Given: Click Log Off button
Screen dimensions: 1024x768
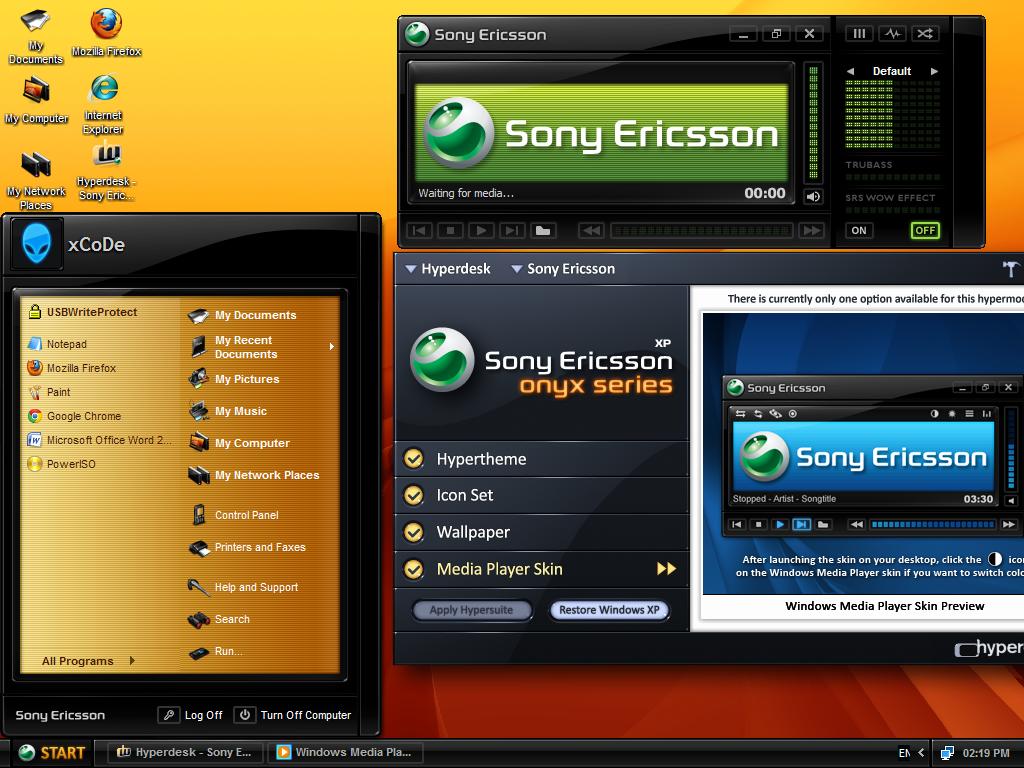Looking at the screenshot, I should [x=191, y=715].
